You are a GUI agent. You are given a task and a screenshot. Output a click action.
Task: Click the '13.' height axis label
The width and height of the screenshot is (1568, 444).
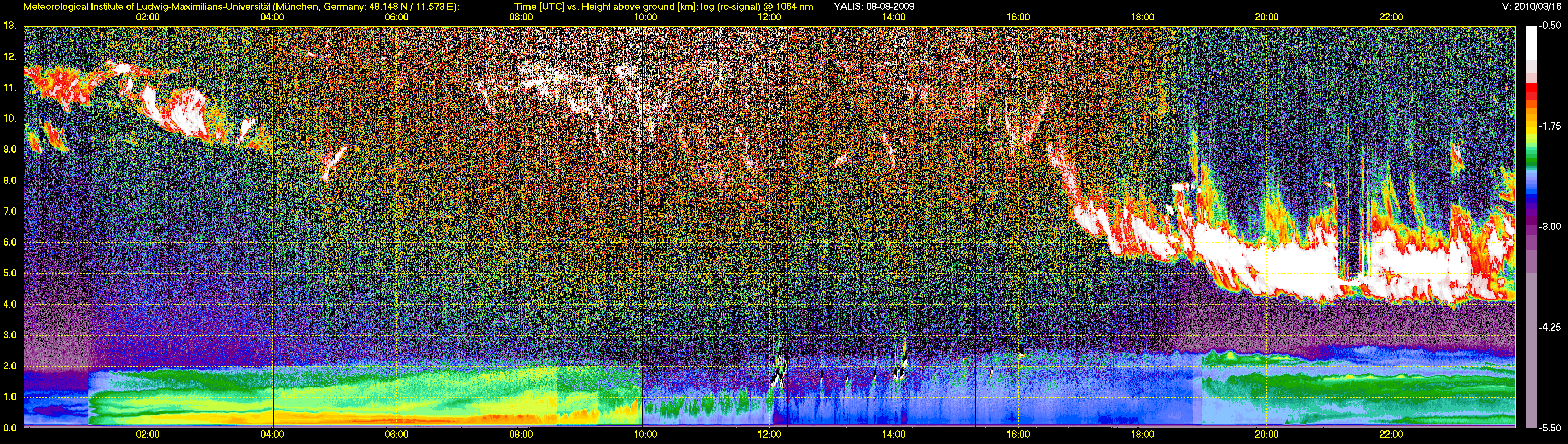10,26
